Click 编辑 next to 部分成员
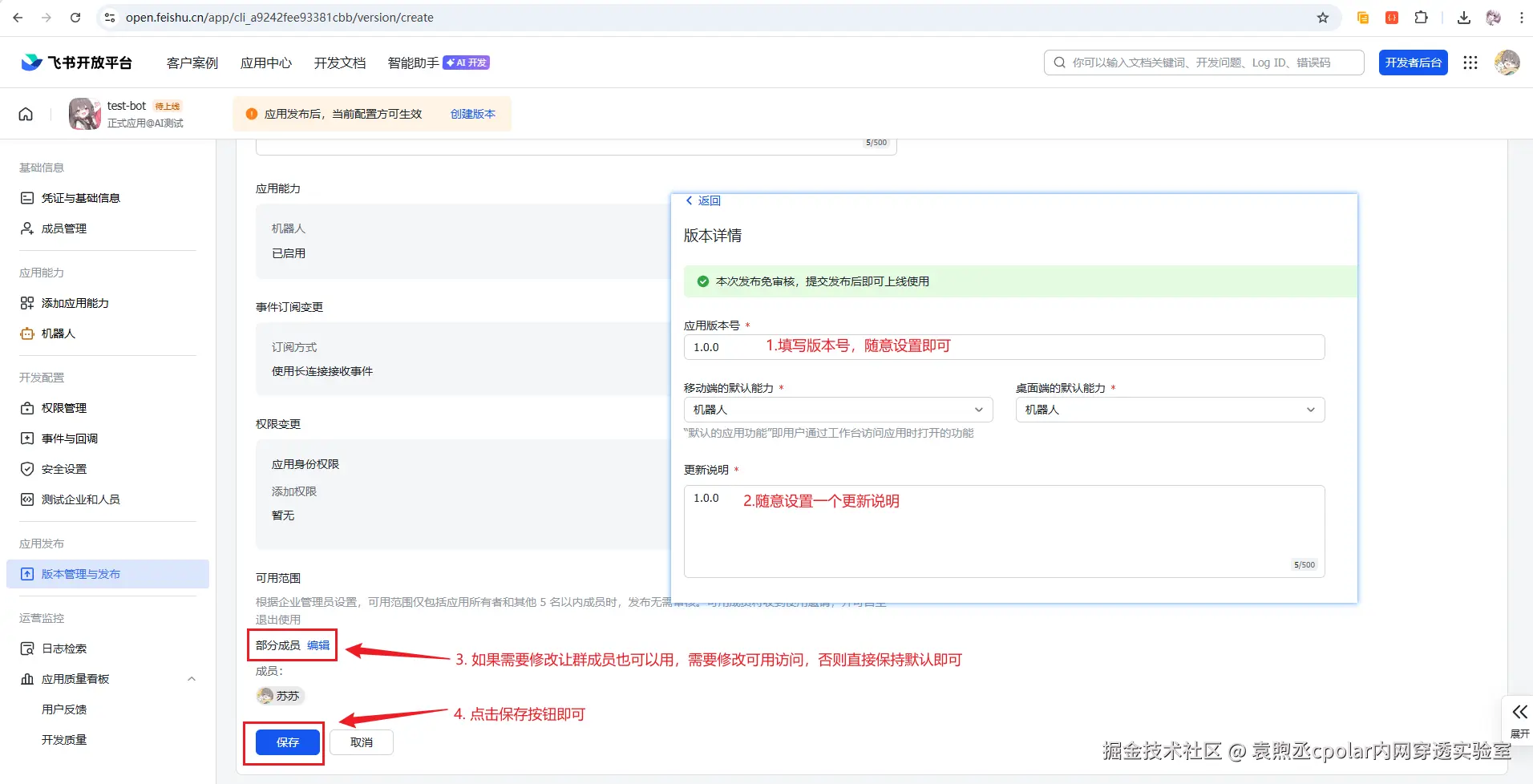Image resolution: width=1533 pixels, height=784 pixels. point(318,645)
